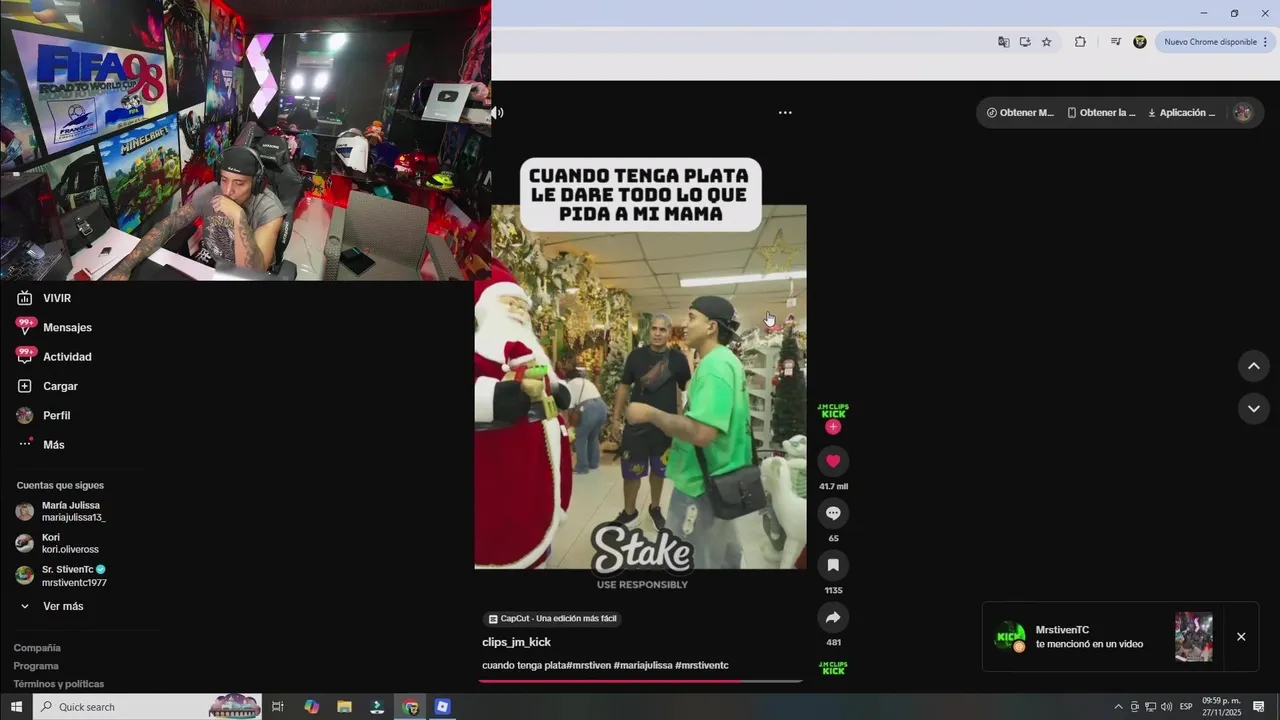Image resolution: width=1280 pixels, height=720 pixels.
Task: Click the #mariajulissa hashtag
Action: [642, 666]
